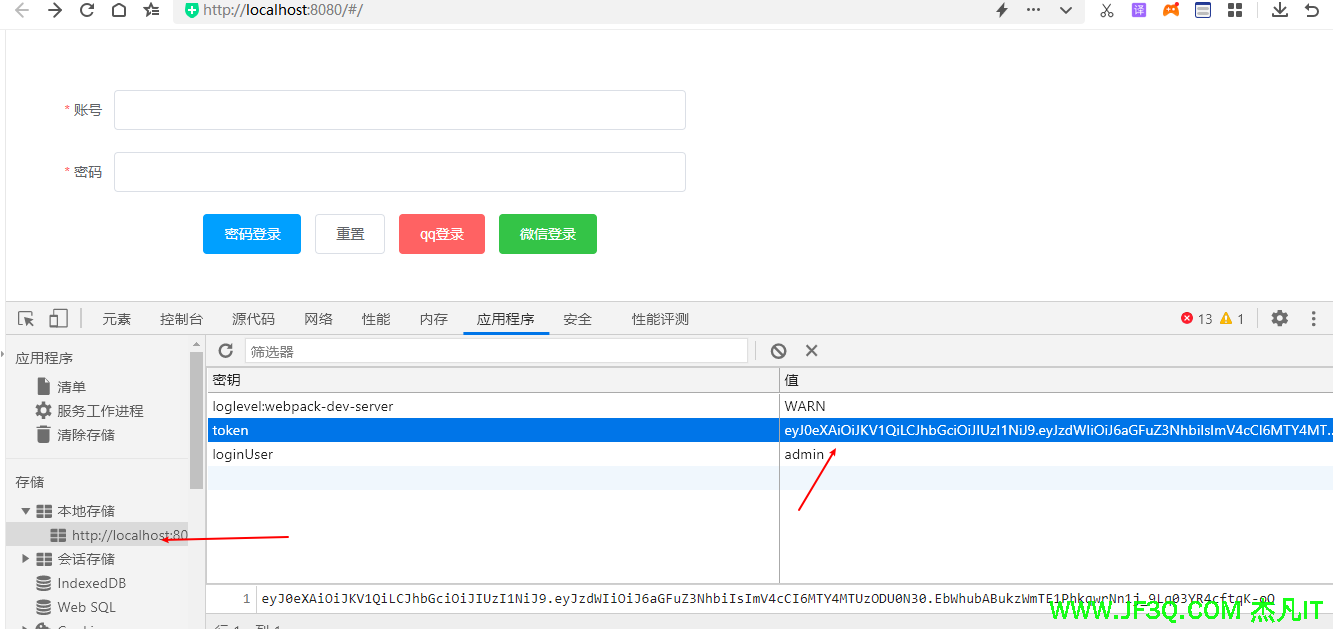
Task: Select IndexedDB in storage sidebar
Action: click(x=91, y=583)
